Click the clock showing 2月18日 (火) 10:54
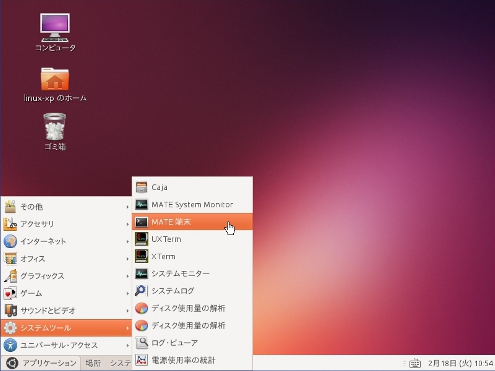This screenshot has height=371, width=495. [460, 363]
